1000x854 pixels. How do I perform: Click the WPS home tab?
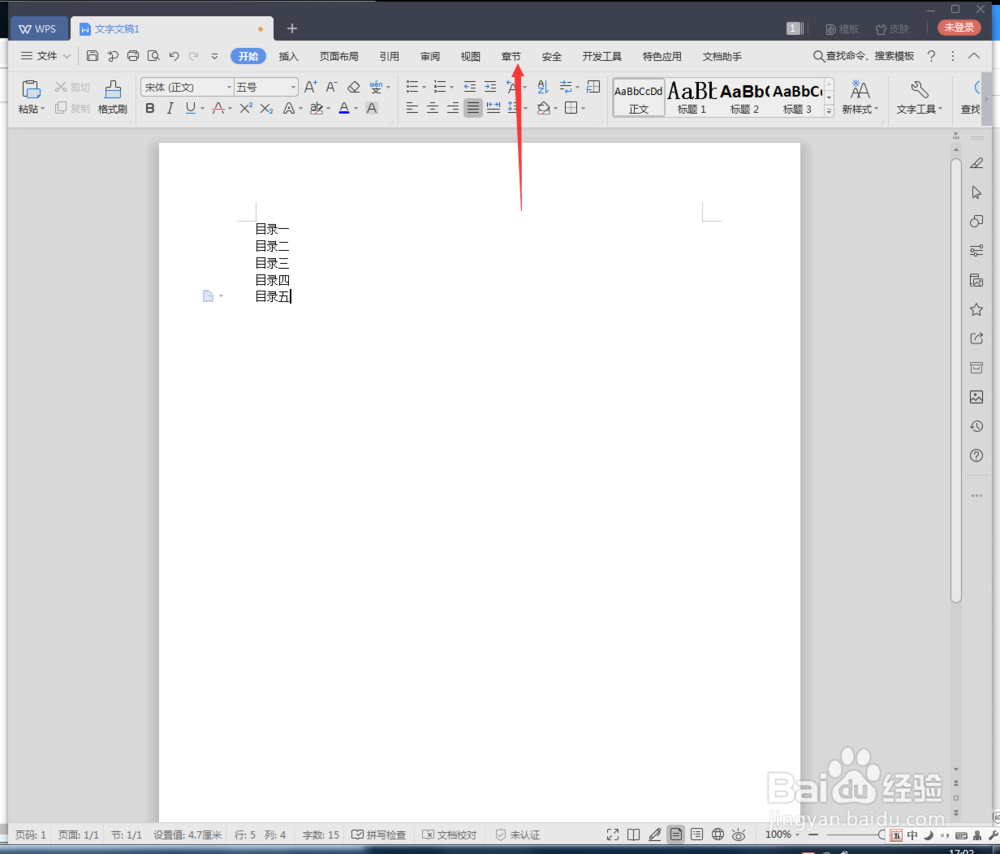[x=38, y=29]
